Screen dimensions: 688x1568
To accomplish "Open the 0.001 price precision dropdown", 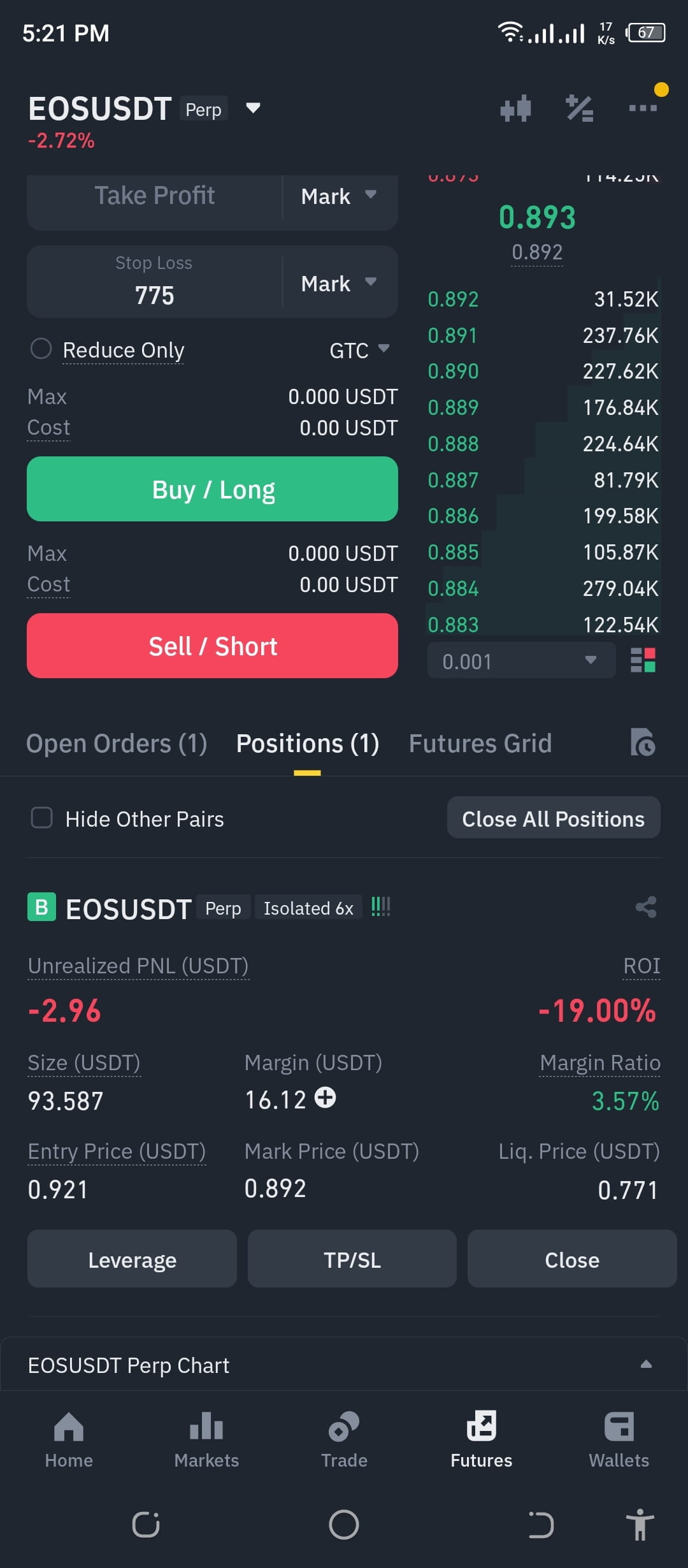I will point(521,661).
